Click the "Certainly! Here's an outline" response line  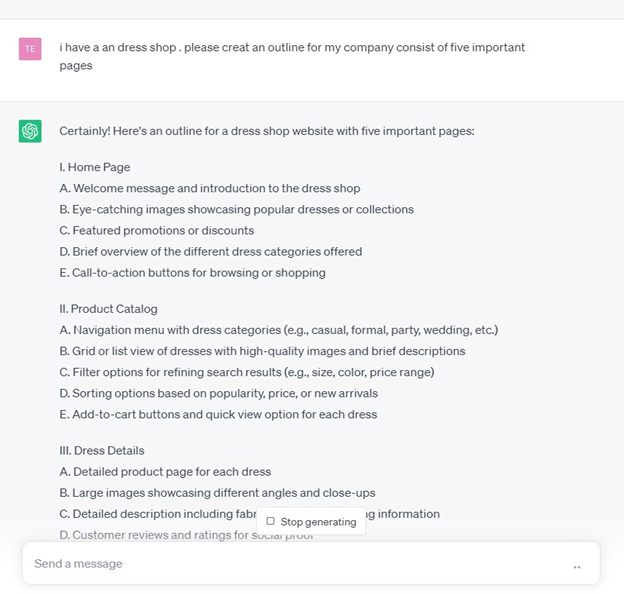pyautogui.click(x=266, y=131)
